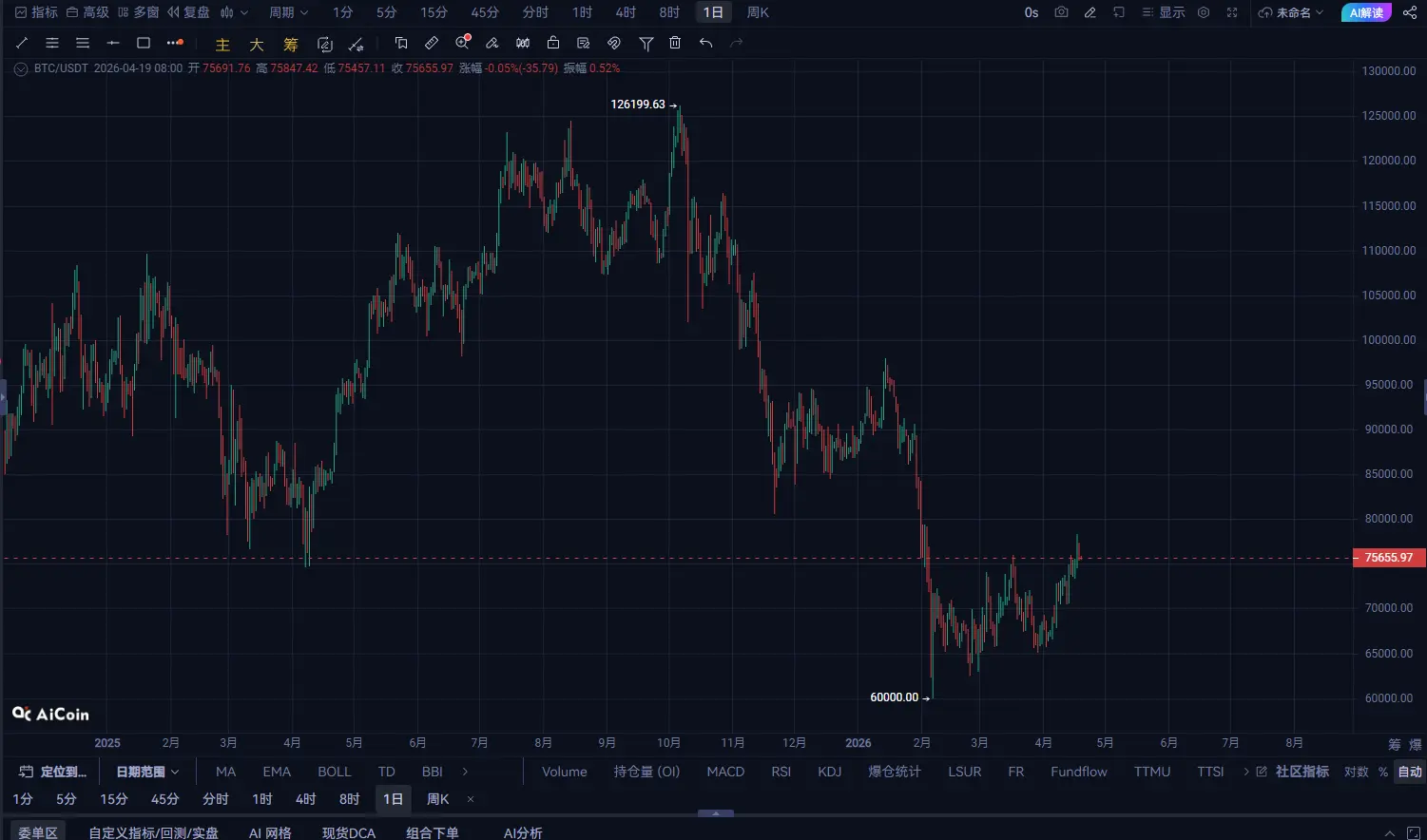Image resolution: width=1427 pixels, height=840 pixels.
Task: Take a chart screenshot with camera icon
Action: tap(1062, 12)
